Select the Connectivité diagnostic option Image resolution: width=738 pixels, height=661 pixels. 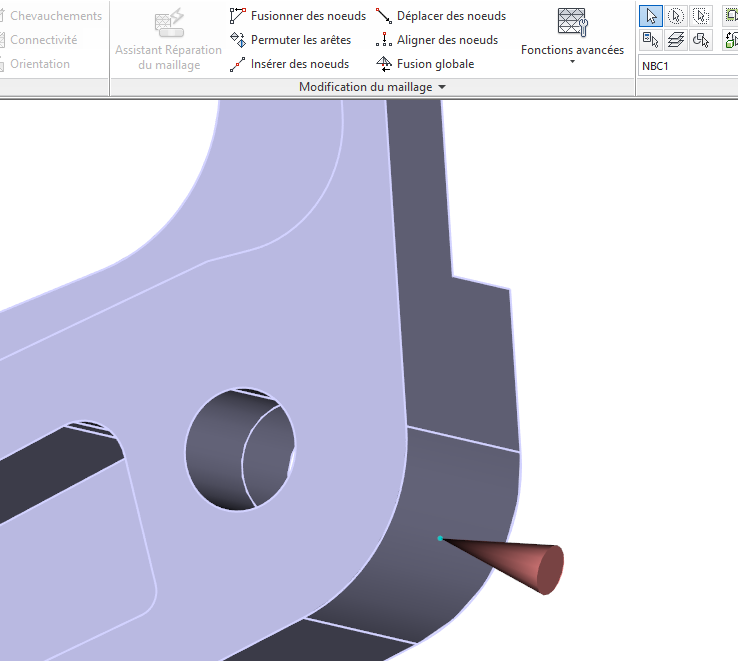(43, 40)
